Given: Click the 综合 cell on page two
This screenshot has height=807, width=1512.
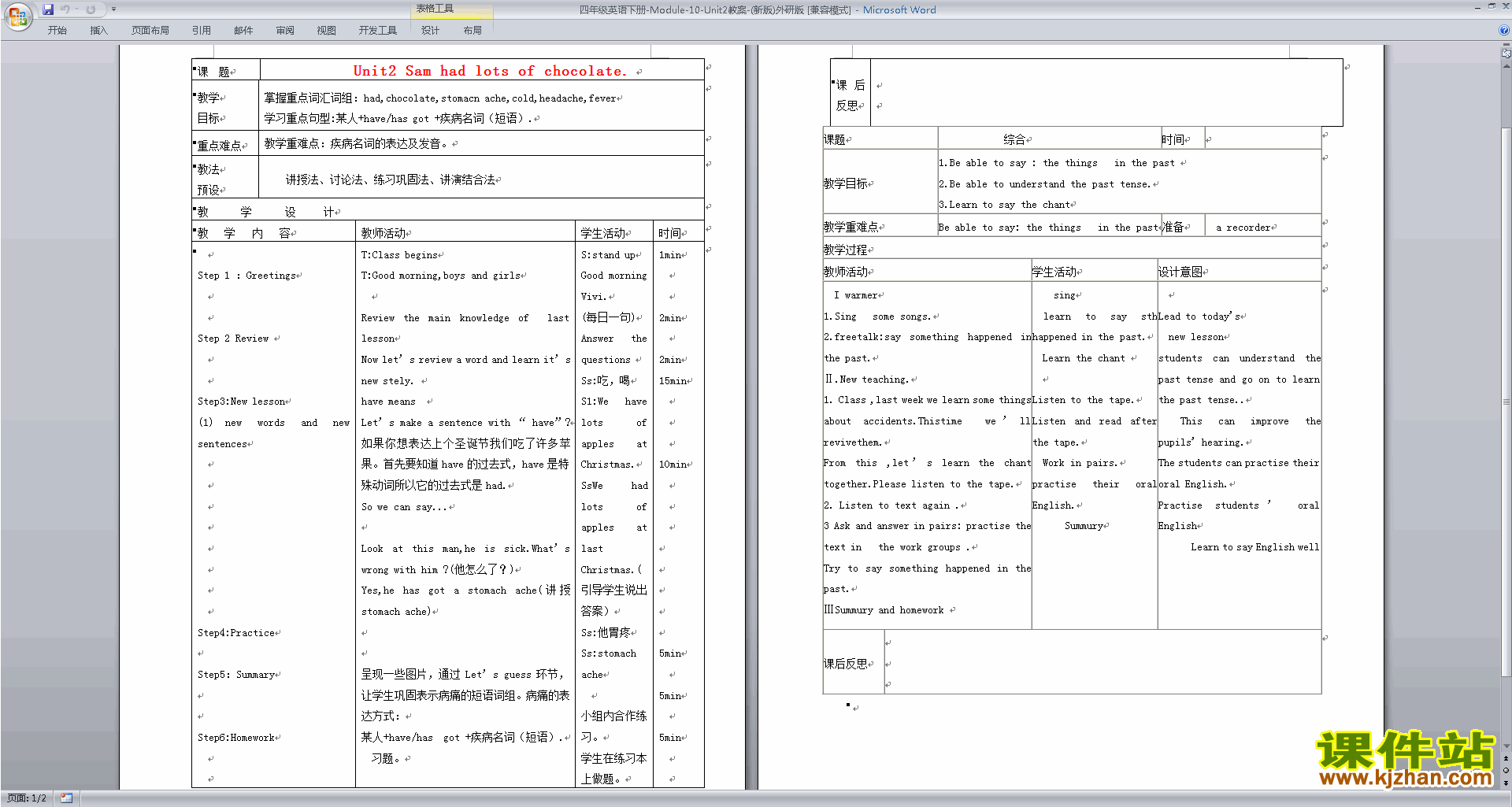Looking at the screenshot, I should (1014, 139).
